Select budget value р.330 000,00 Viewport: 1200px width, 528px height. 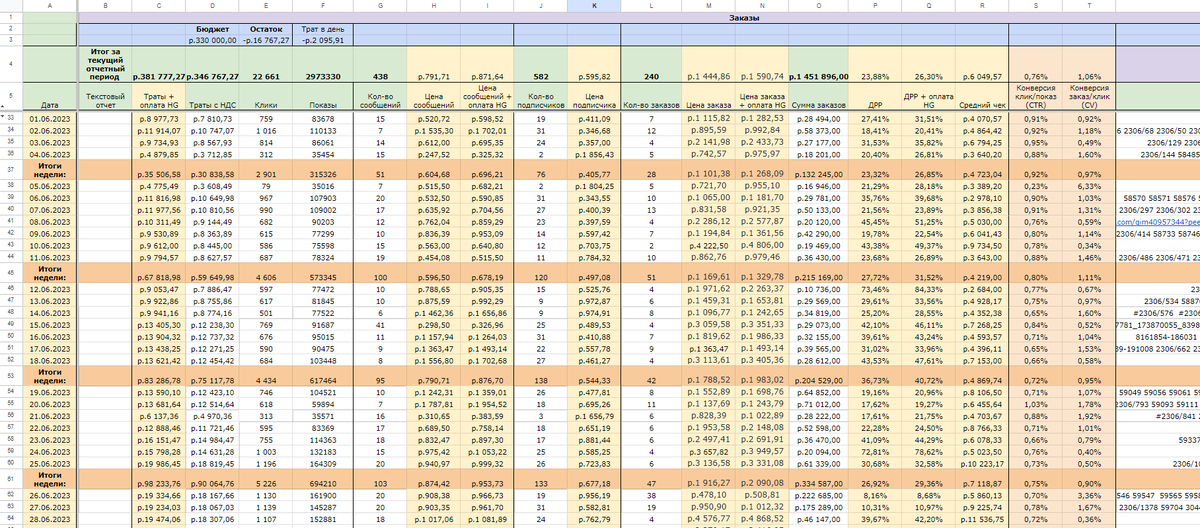tap(211, 41)
